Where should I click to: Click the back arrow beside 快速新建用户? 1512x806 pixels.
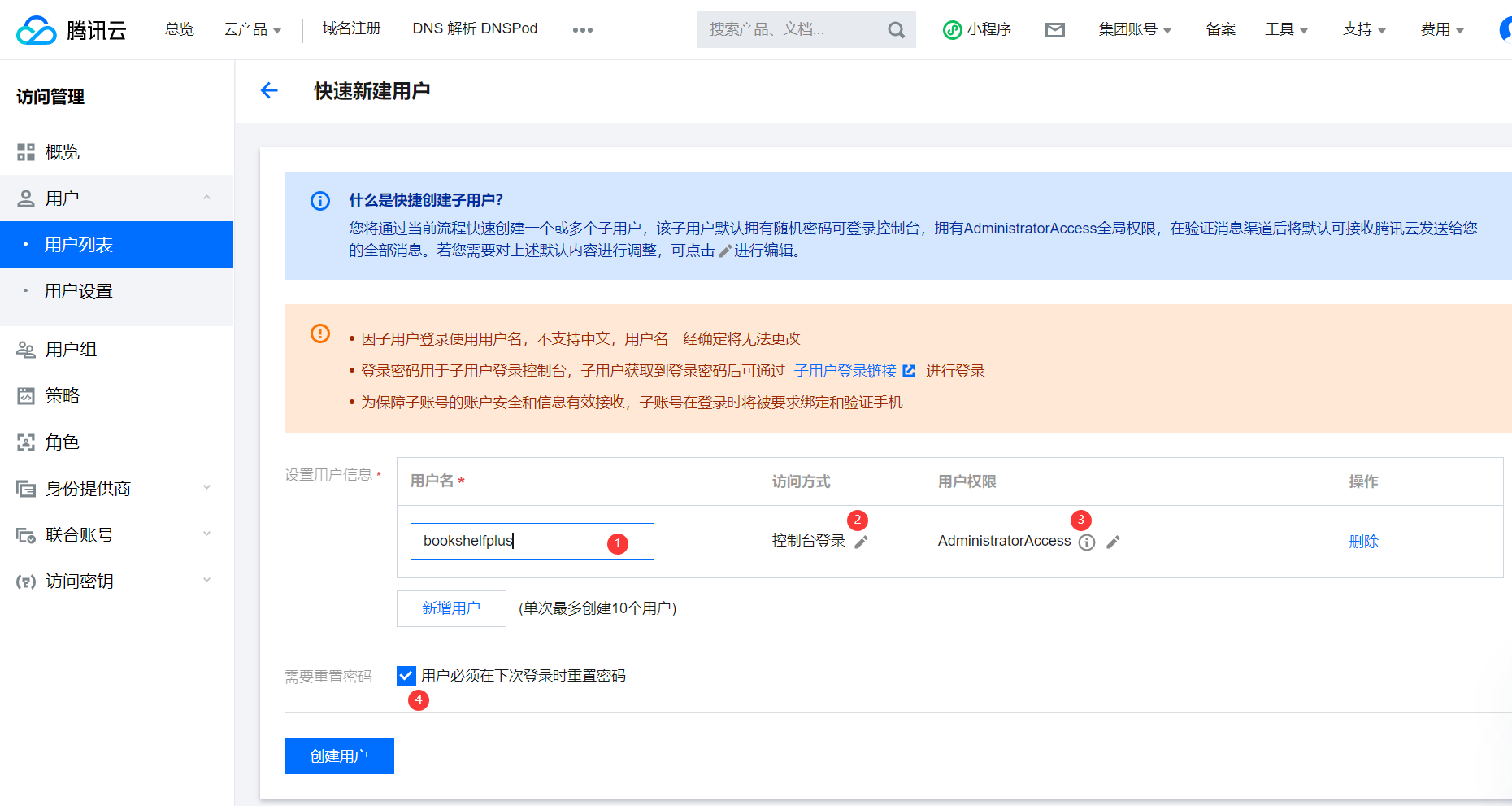[269, 91]
